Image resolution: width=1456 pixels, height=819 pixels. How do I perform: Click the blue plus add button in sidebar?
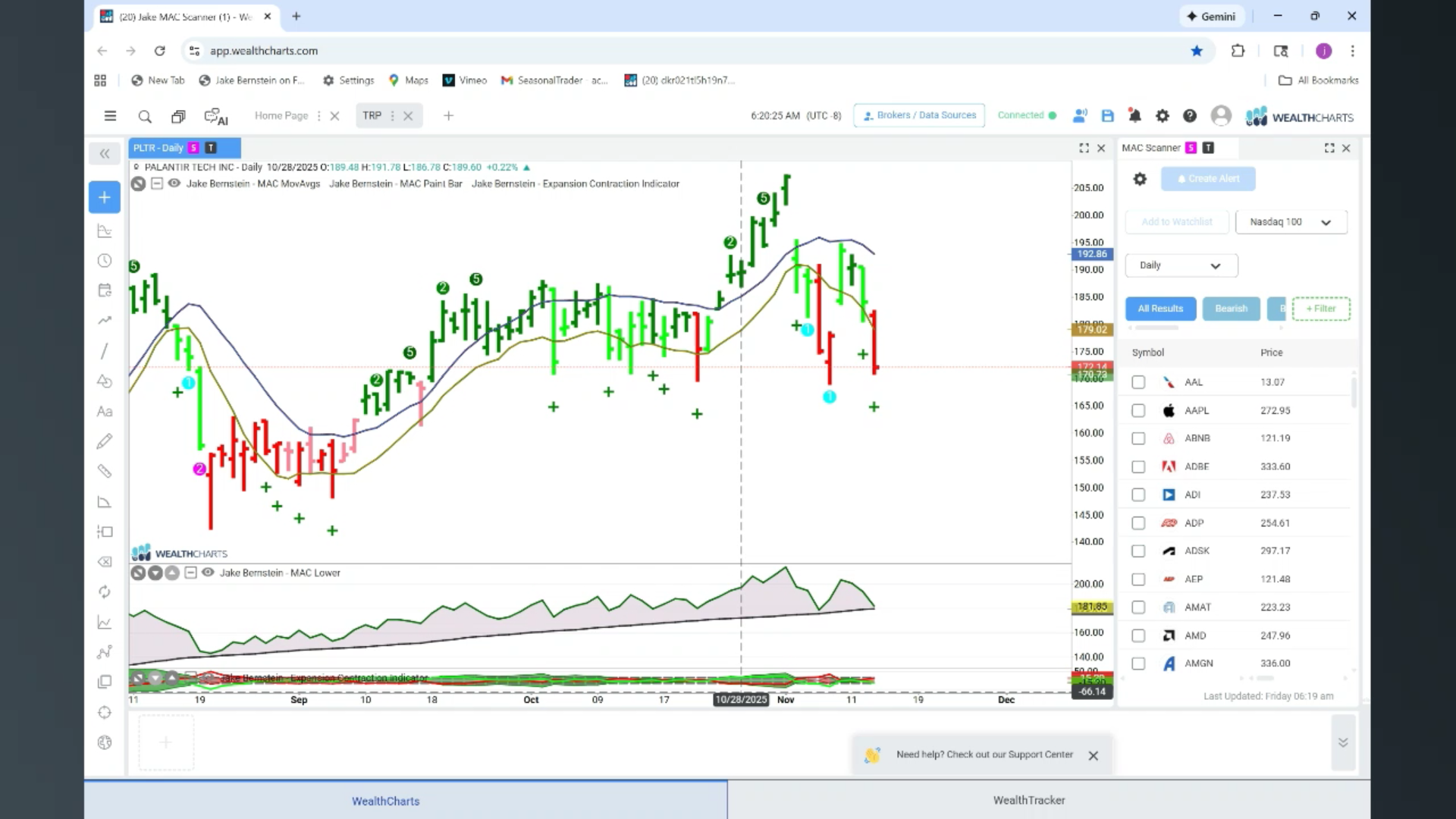pos(105,197)
